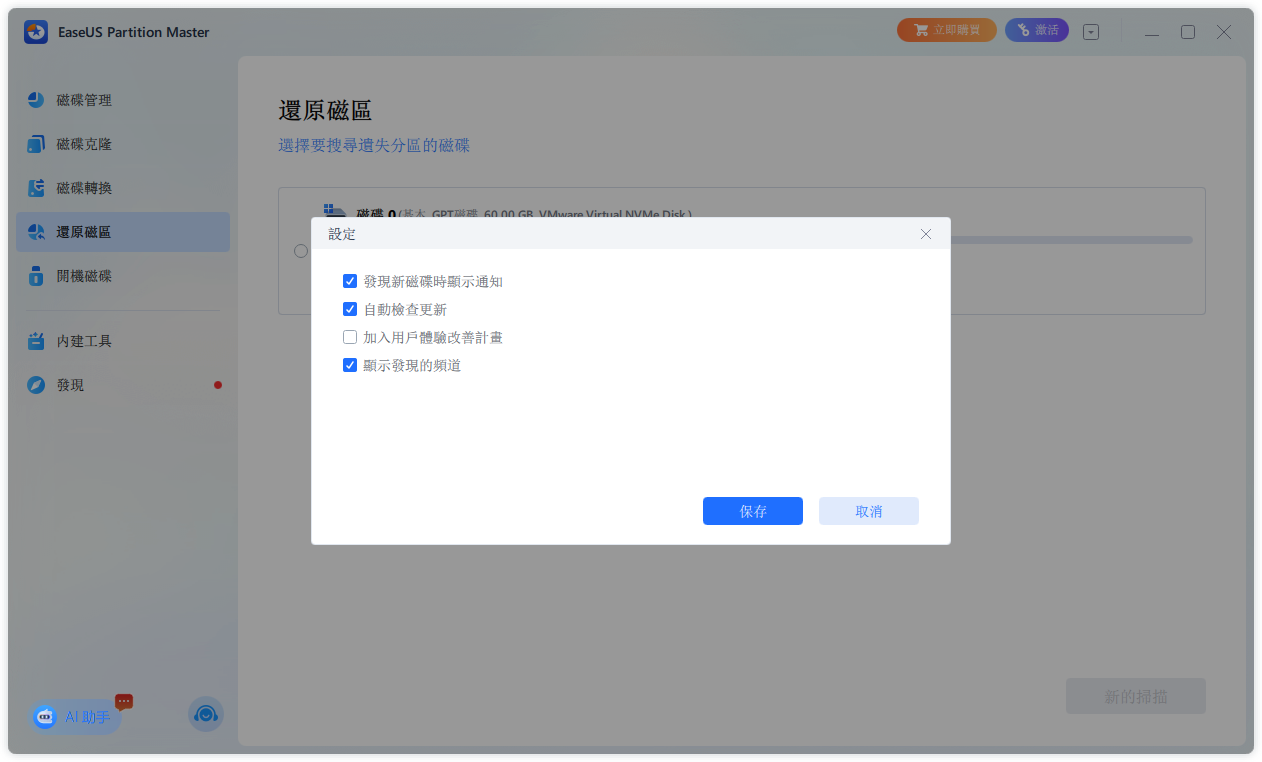
Task: Click the 發現 compass icon in sidebar
Action: point(36,384)
